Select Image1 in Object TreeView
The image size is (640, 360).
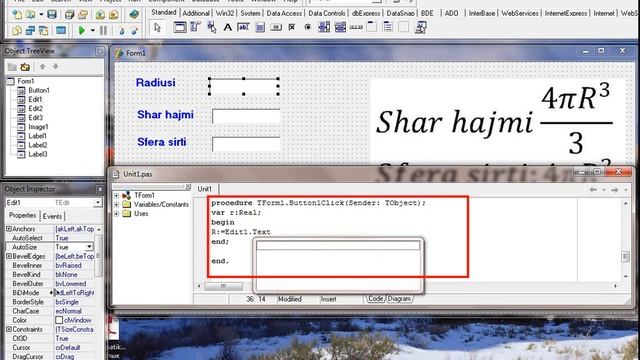38,127
